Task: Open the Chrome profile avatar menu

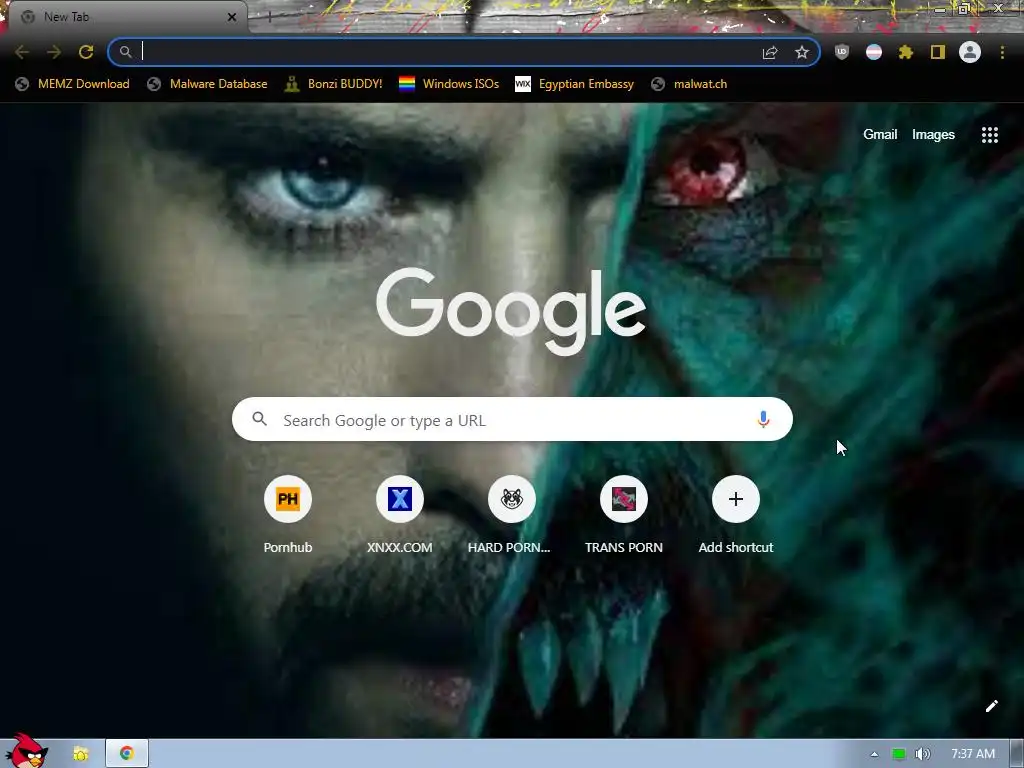Action: [x=970, y=52]
